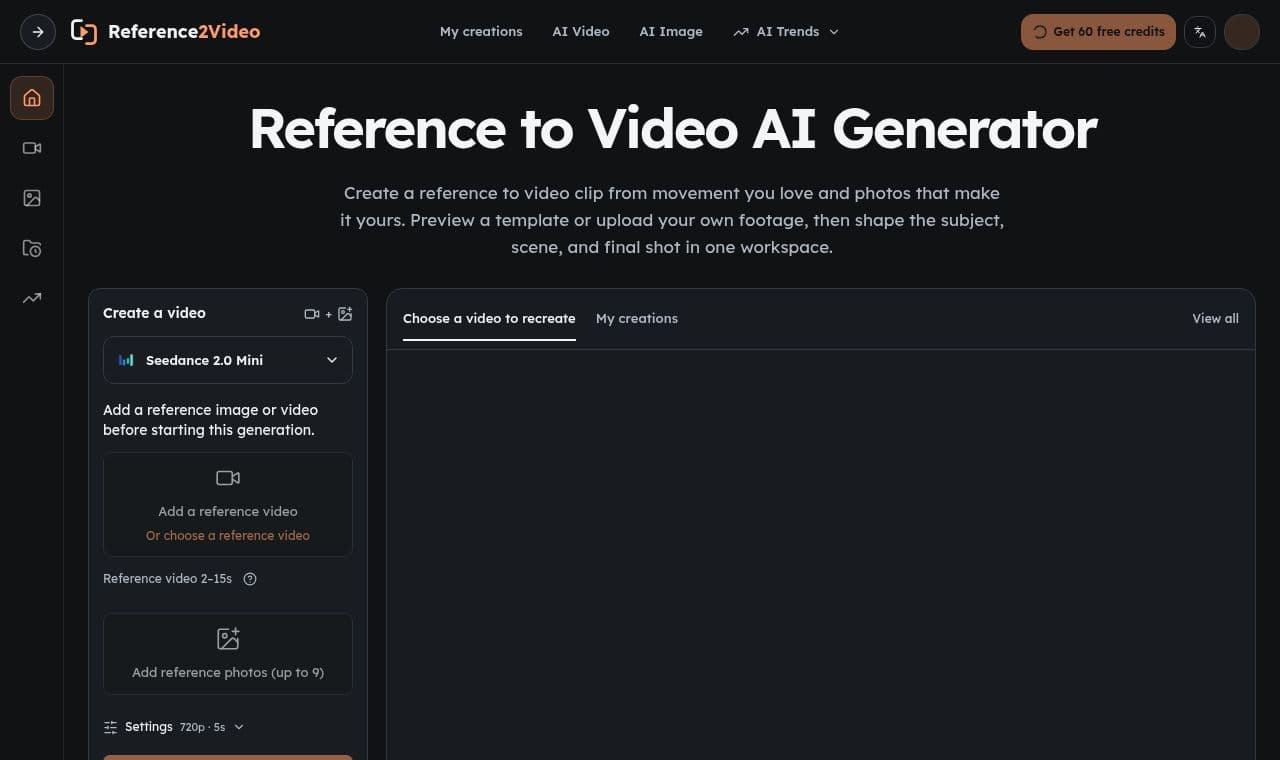Image resolution: width=1280 pixels, height=760 pixels.
Task: Click Get 60 free credits button
Action: pyautogui.click(x=1098, y=32)
